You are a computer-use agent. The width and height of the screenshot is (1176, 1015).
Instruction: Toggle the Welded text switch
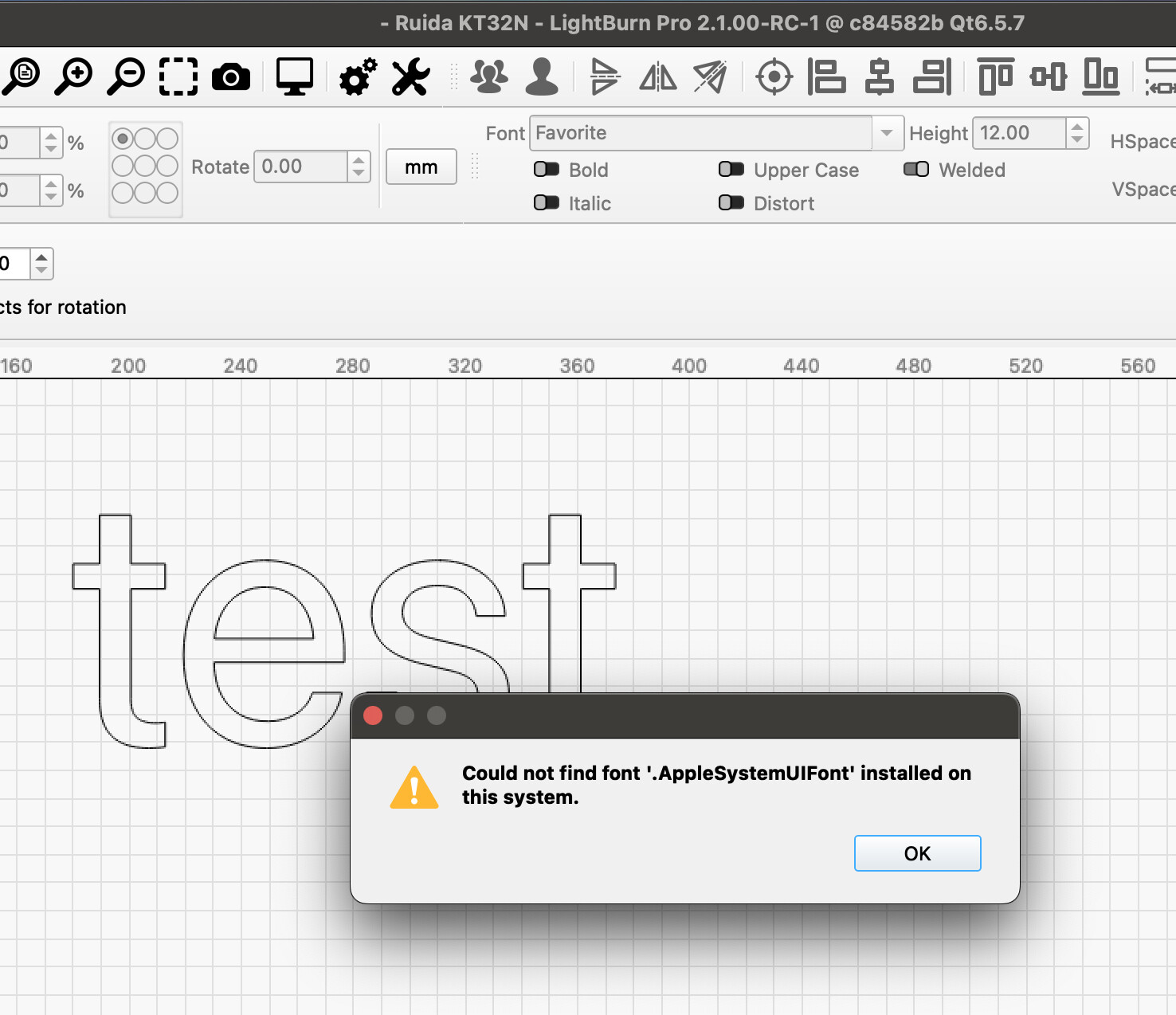coord(916,169)
